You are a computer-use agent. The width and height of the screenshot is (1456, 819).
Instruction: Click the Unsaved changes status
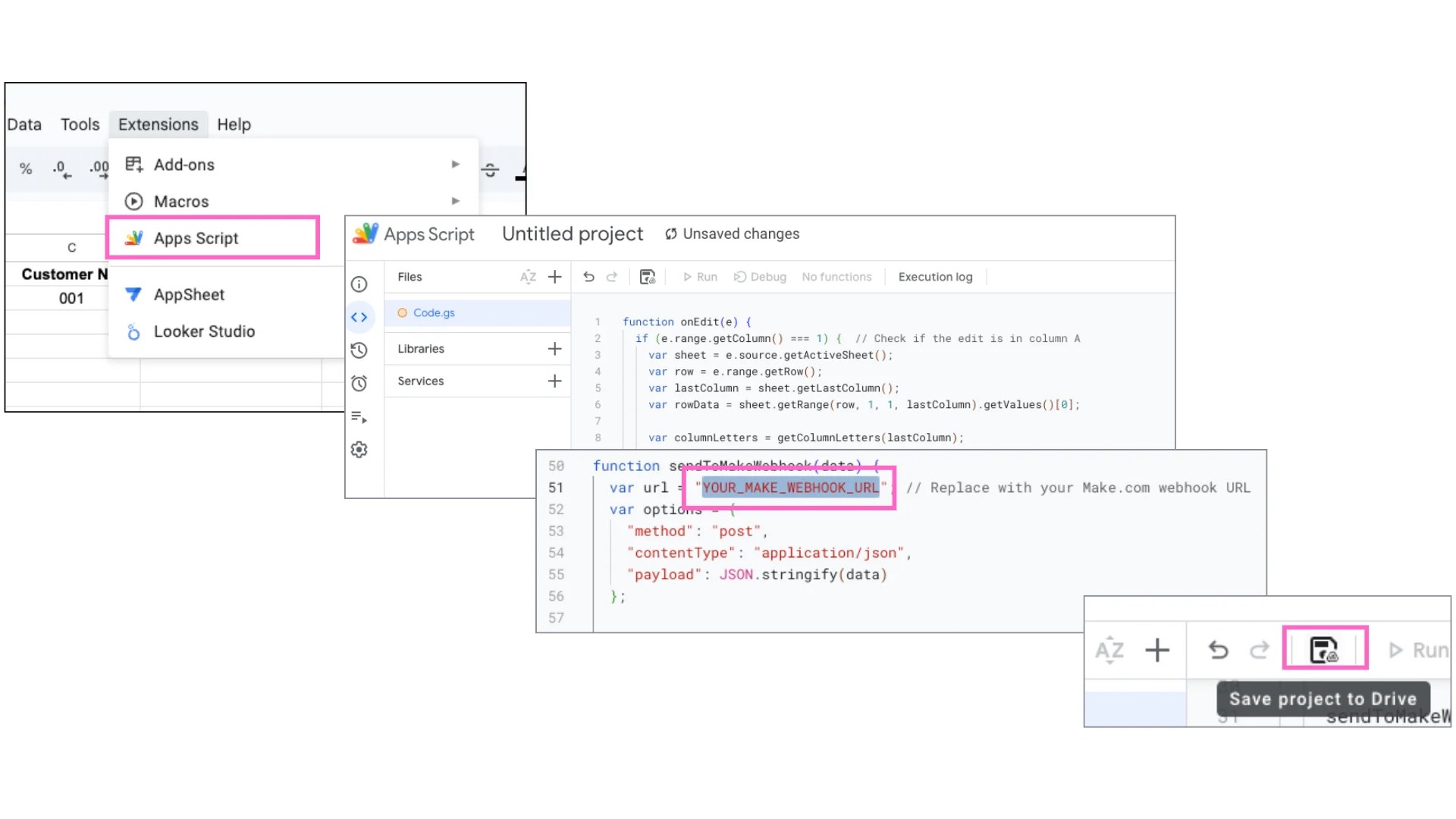(732, 234)
